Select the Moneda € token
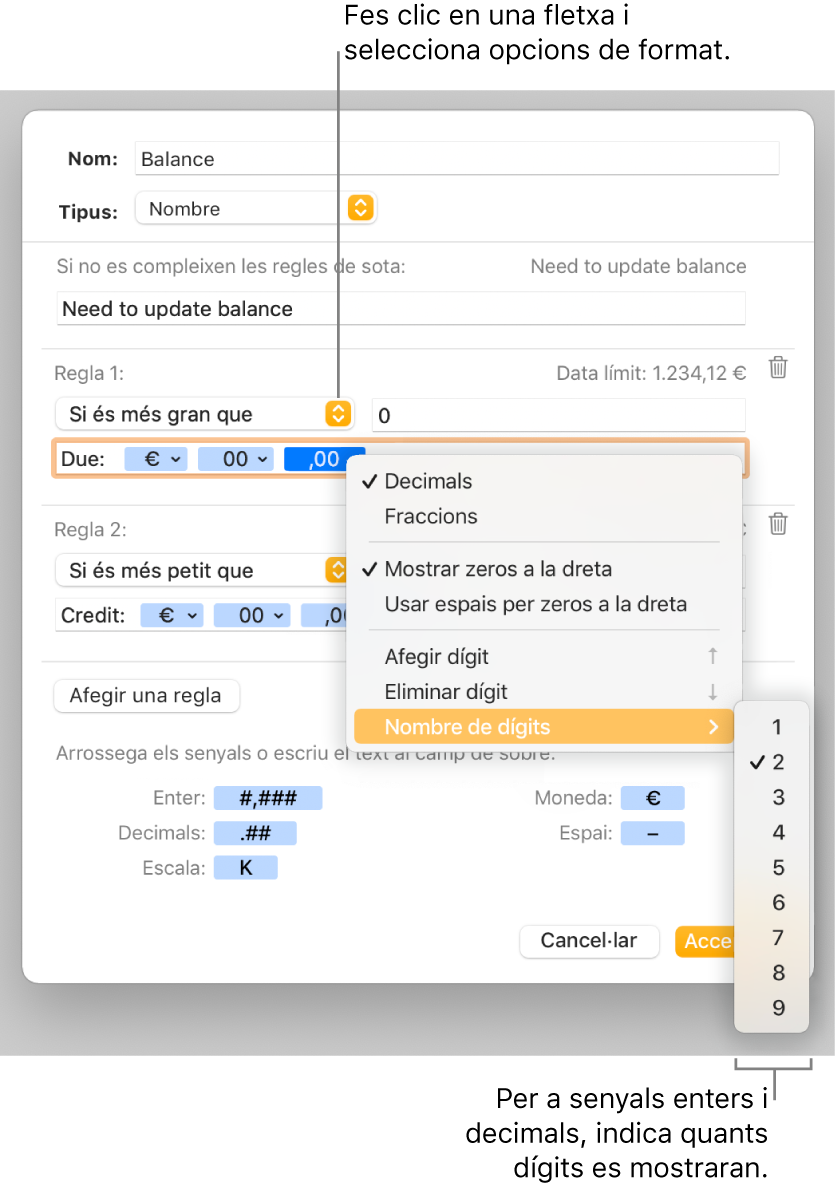The height and width of the screenshot is (1189, 835). 652,798
